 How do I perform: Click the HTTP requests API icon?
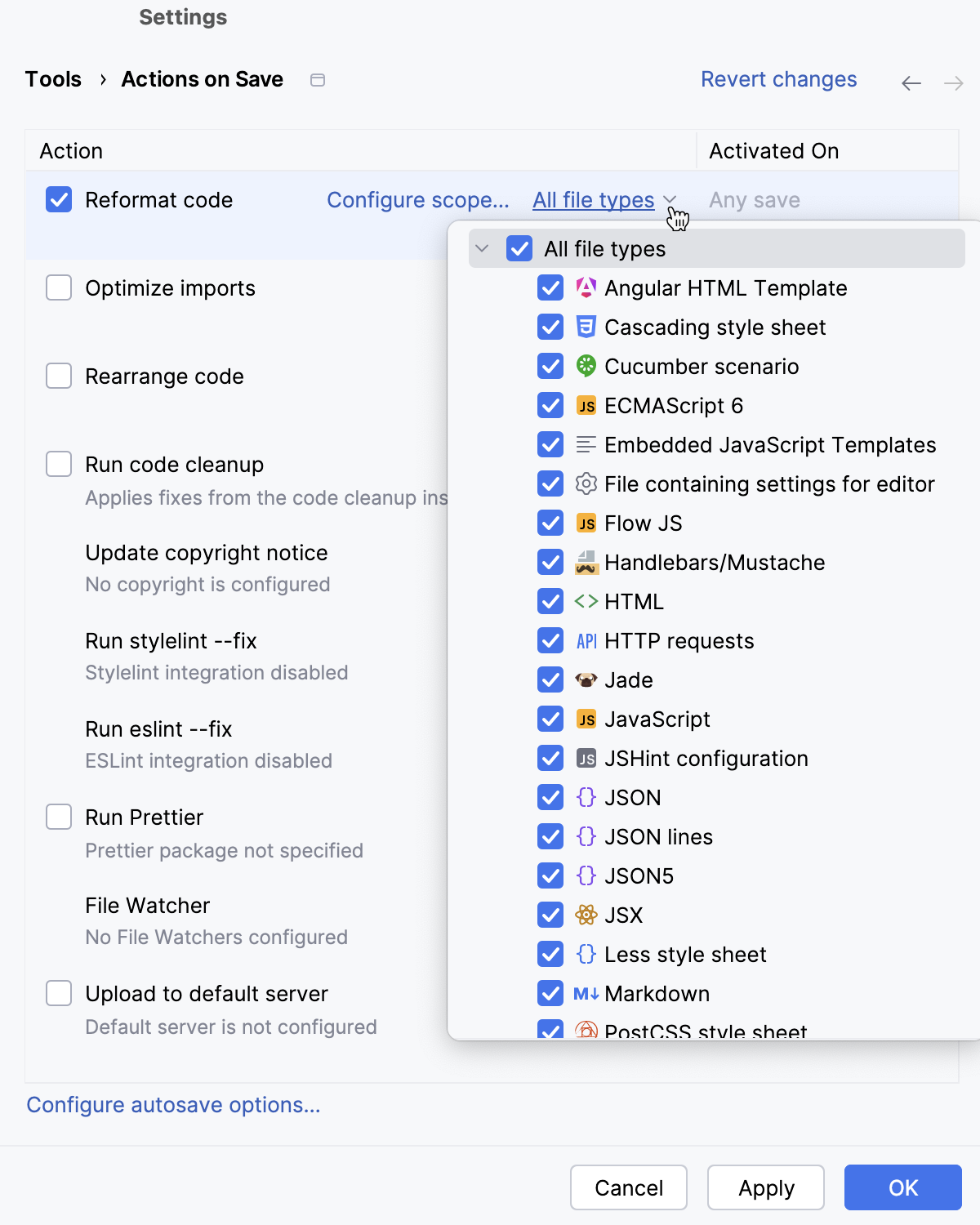[586, 640]
